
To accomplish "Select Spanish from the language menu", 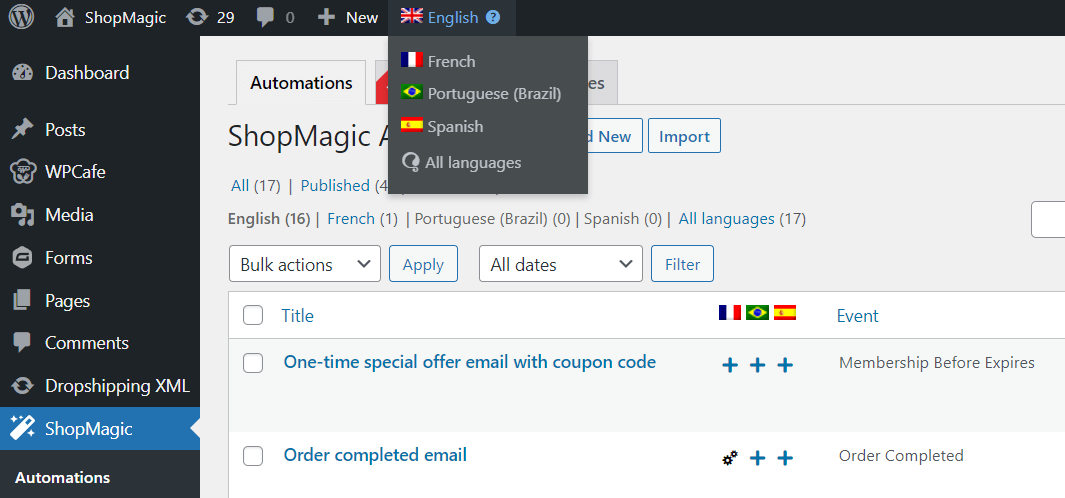I will coord(455,126).
